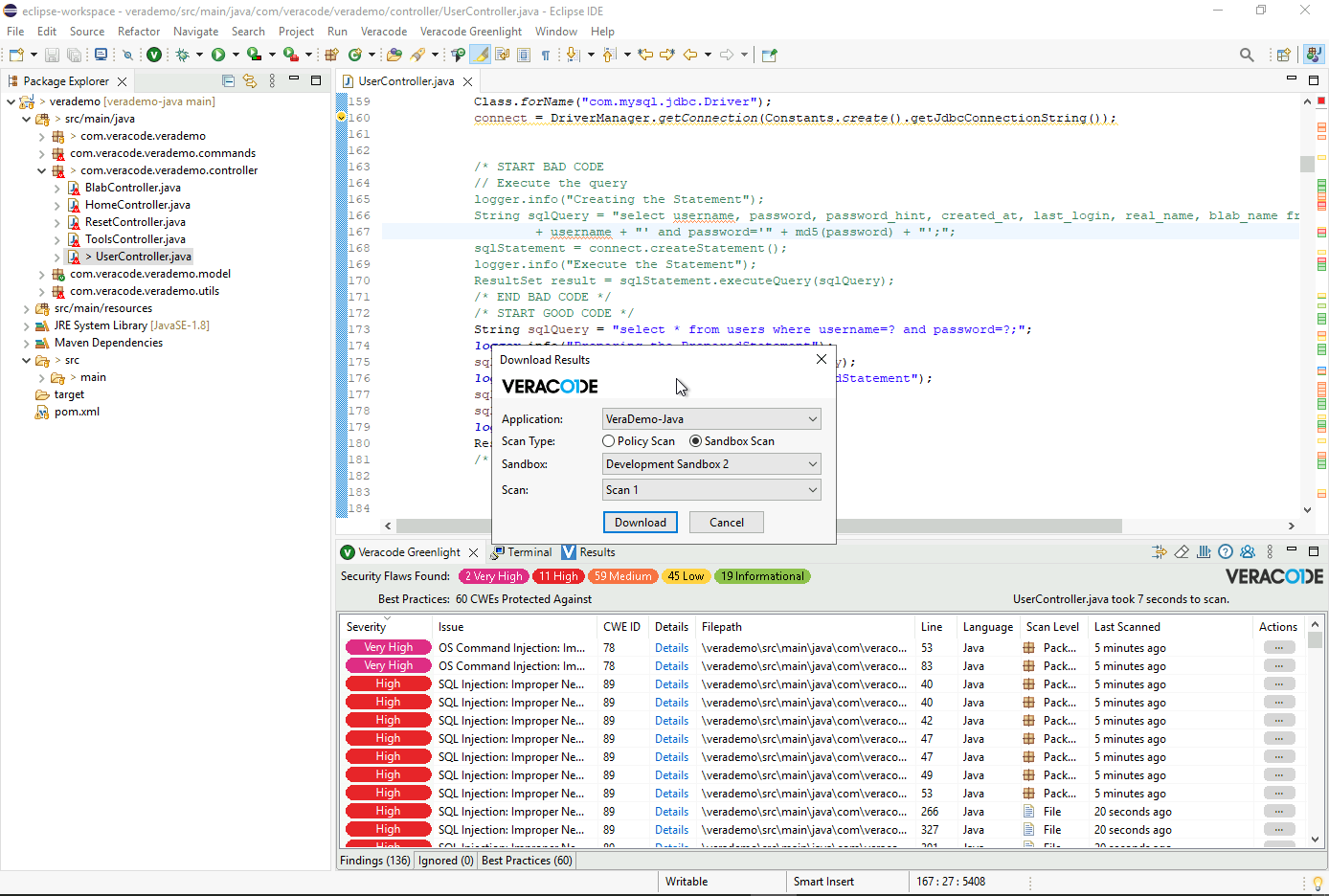Expand the src/main/resources folder
Image resolution: width=1329 pixels, height=896 pixels.
pyautogui.click(x=26, y=308)
